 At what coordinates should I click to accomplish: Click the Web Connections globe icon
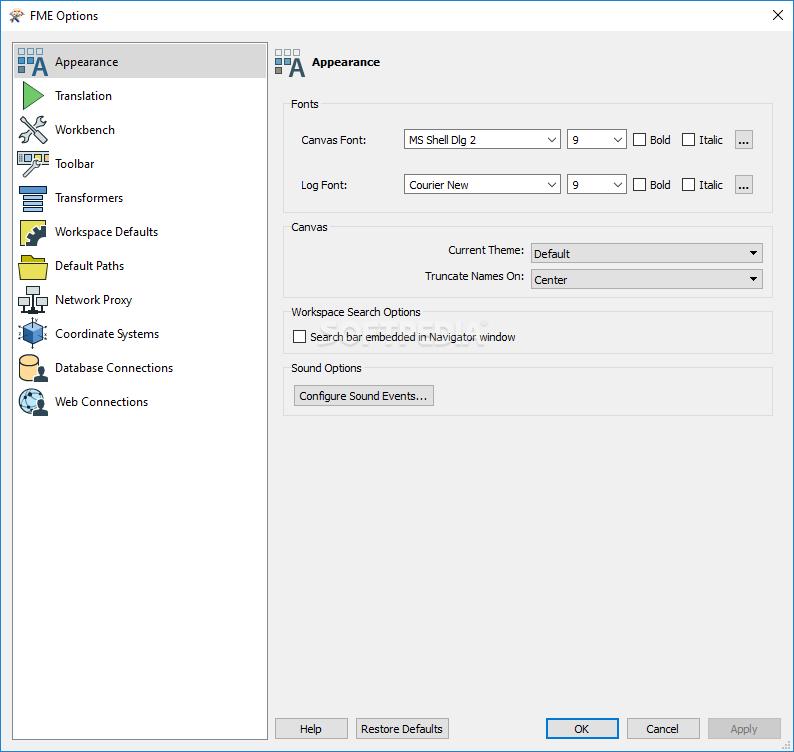(x=33, y=402)
